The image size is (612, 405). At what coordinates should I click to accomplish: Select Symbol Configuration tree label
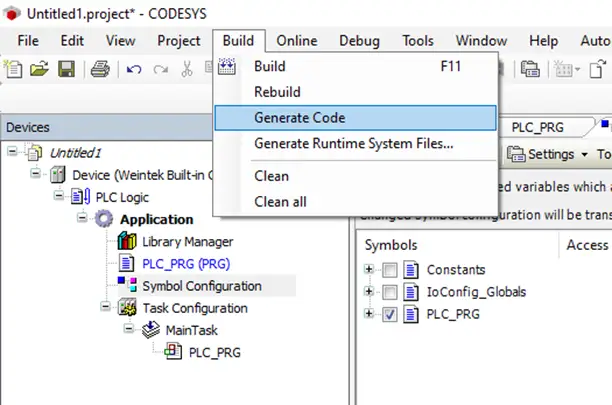tap(202, 286)
